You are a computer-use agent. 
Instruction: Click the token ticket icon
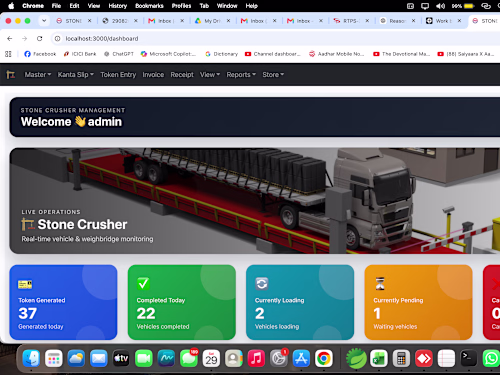tap(25, 284)
